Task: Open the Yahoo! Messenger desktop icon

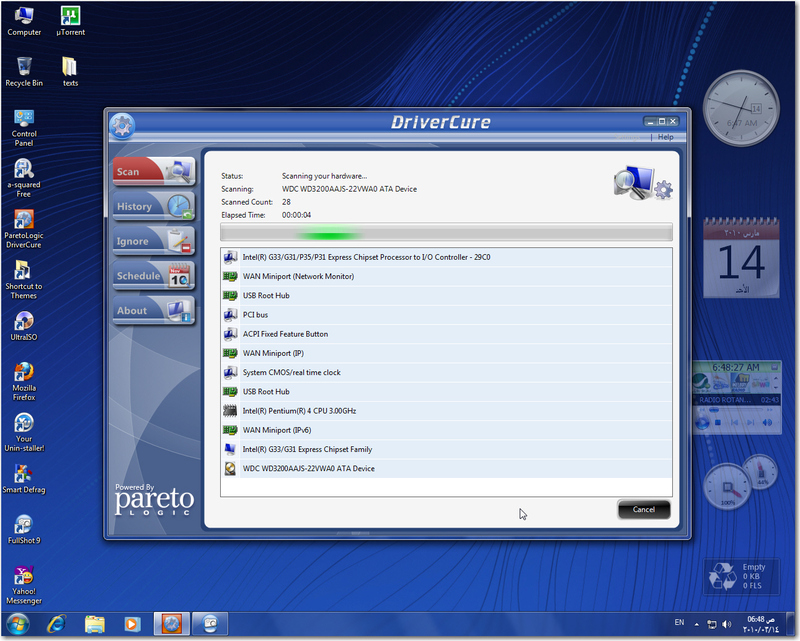Action: 24,585
